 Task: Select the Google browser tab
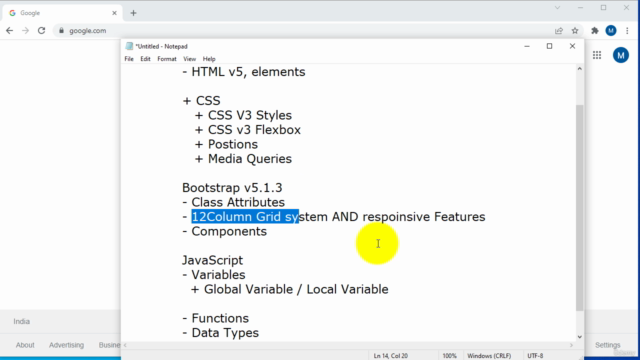click(x=63, y=13)
